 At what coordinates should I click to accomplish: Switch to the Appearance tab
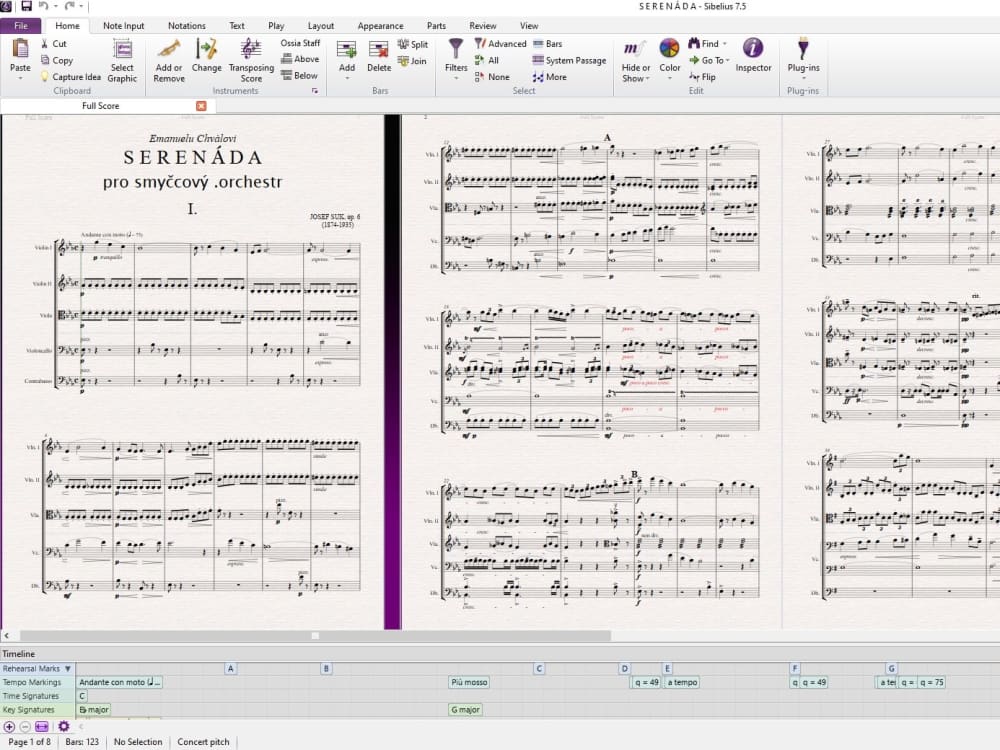[381, 26]
